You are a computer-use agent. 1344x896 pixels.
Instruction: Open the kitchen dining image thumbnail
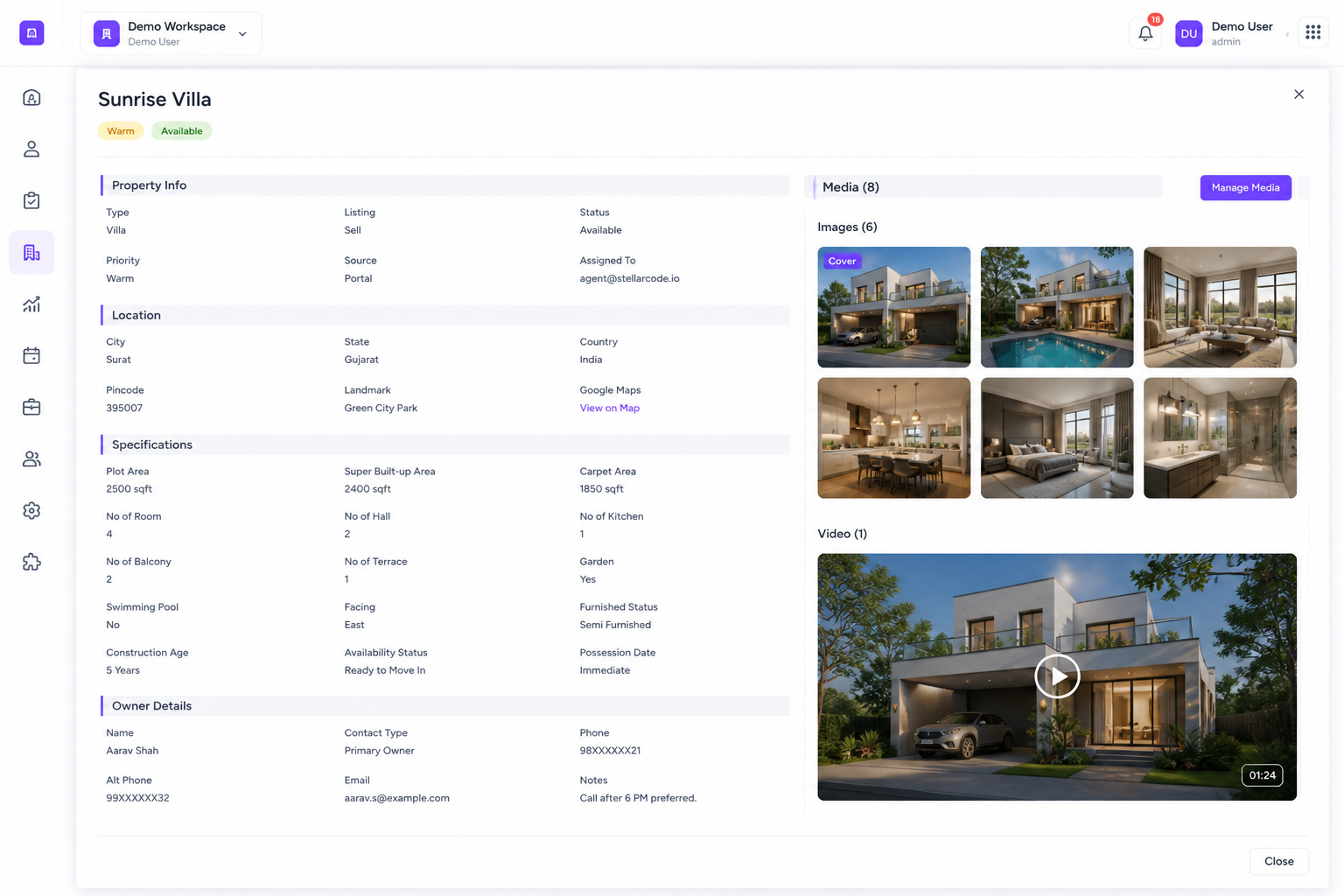pos(893,437)
